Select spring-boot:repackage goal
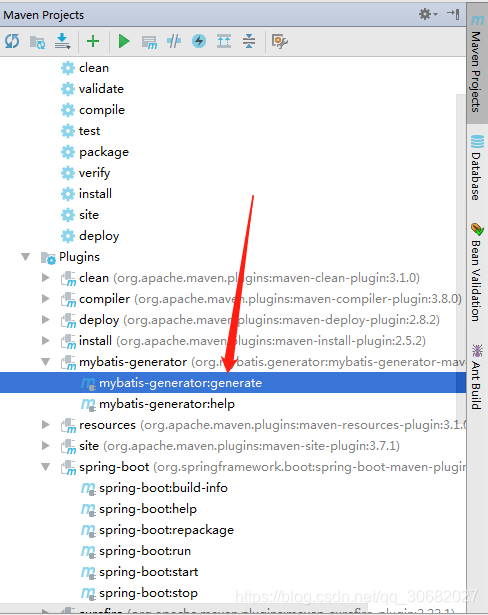The height and width of the screenshot is (615, 488). (166, 530)
